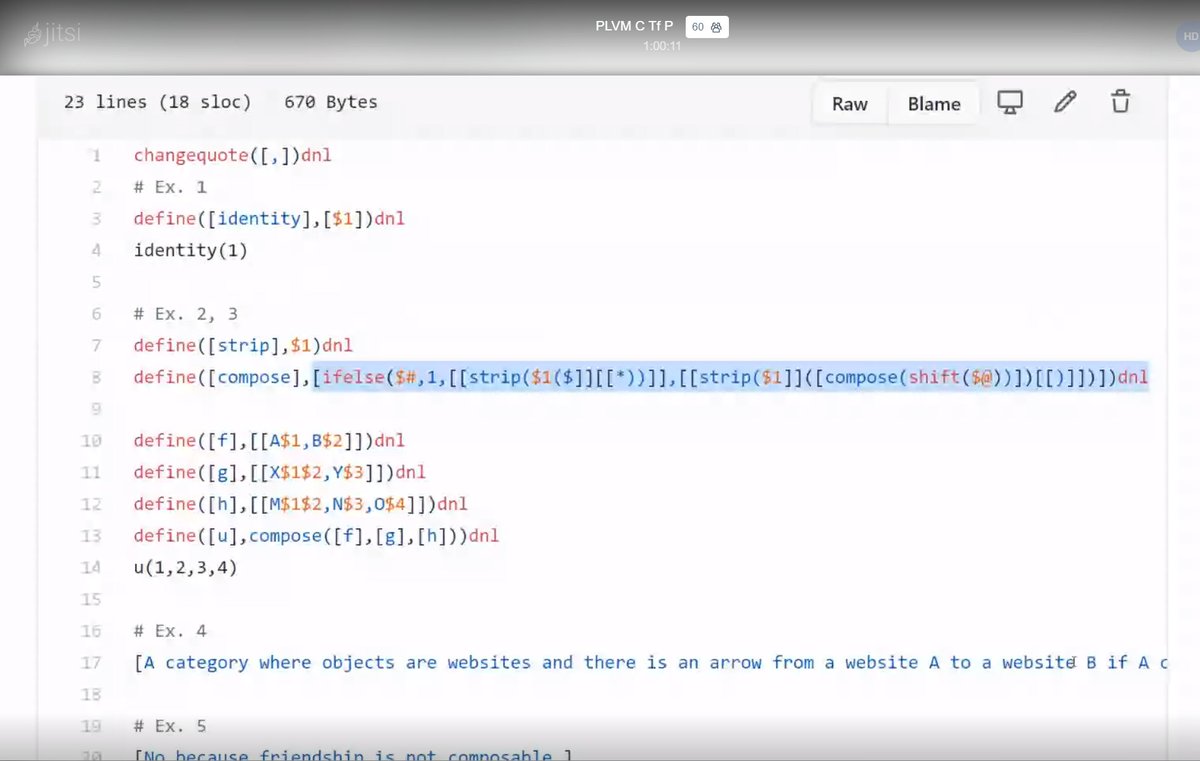Image resolution: width=1200 pixels, height=761 pixels.
Task: Click line number 3
Action: coord(97,218)
